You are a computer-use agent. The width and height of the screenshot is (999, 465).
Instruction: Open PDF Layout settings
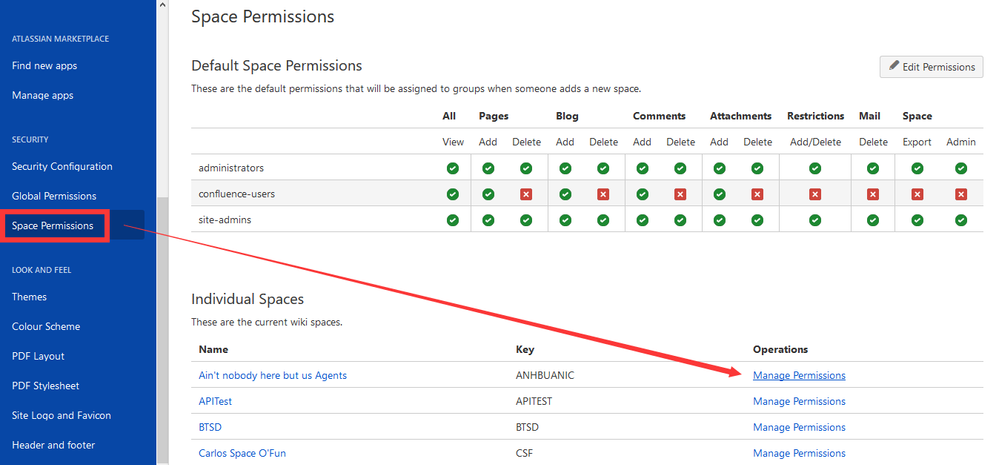pos(38,356)
